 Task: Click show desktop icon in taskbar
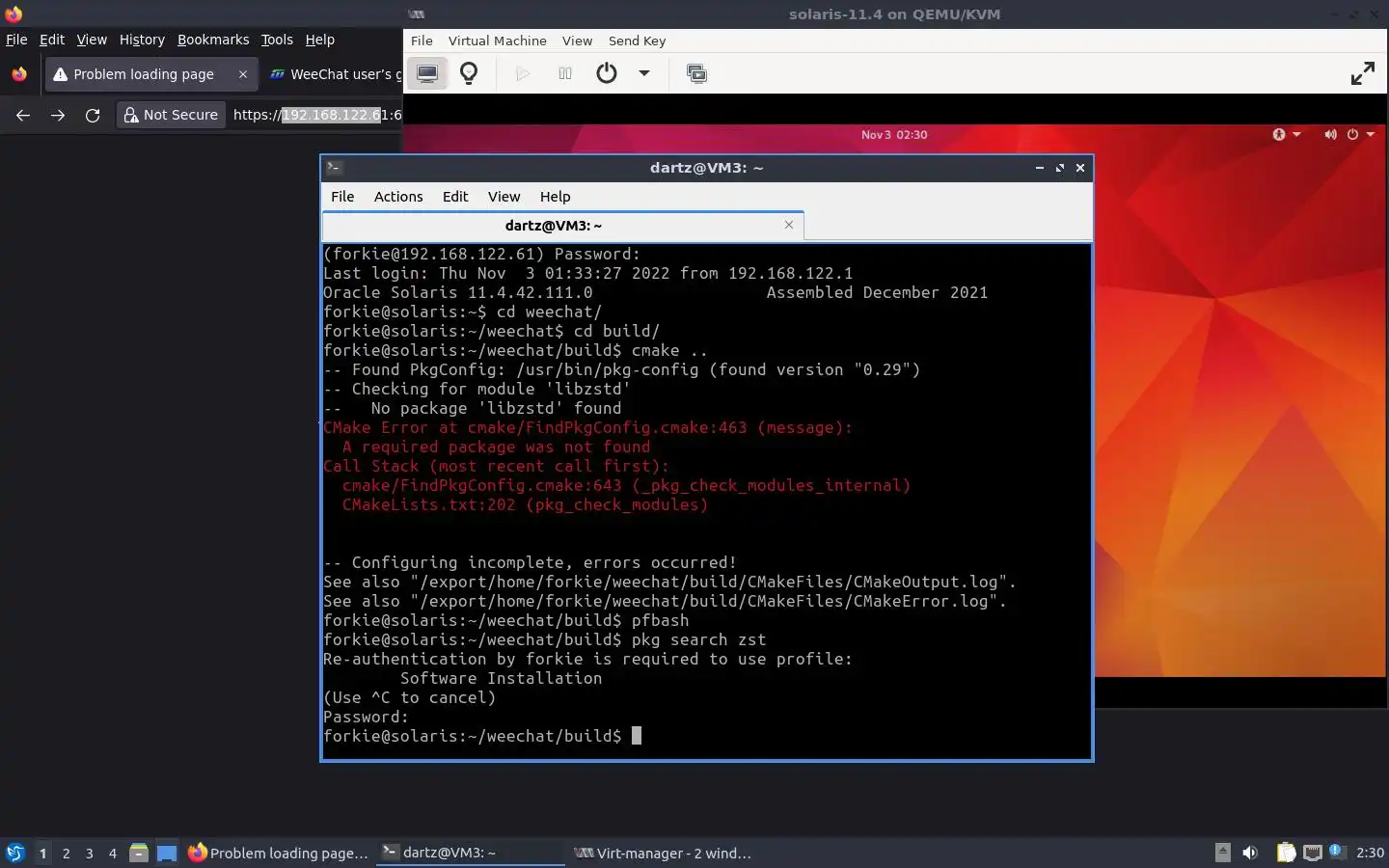167,853
